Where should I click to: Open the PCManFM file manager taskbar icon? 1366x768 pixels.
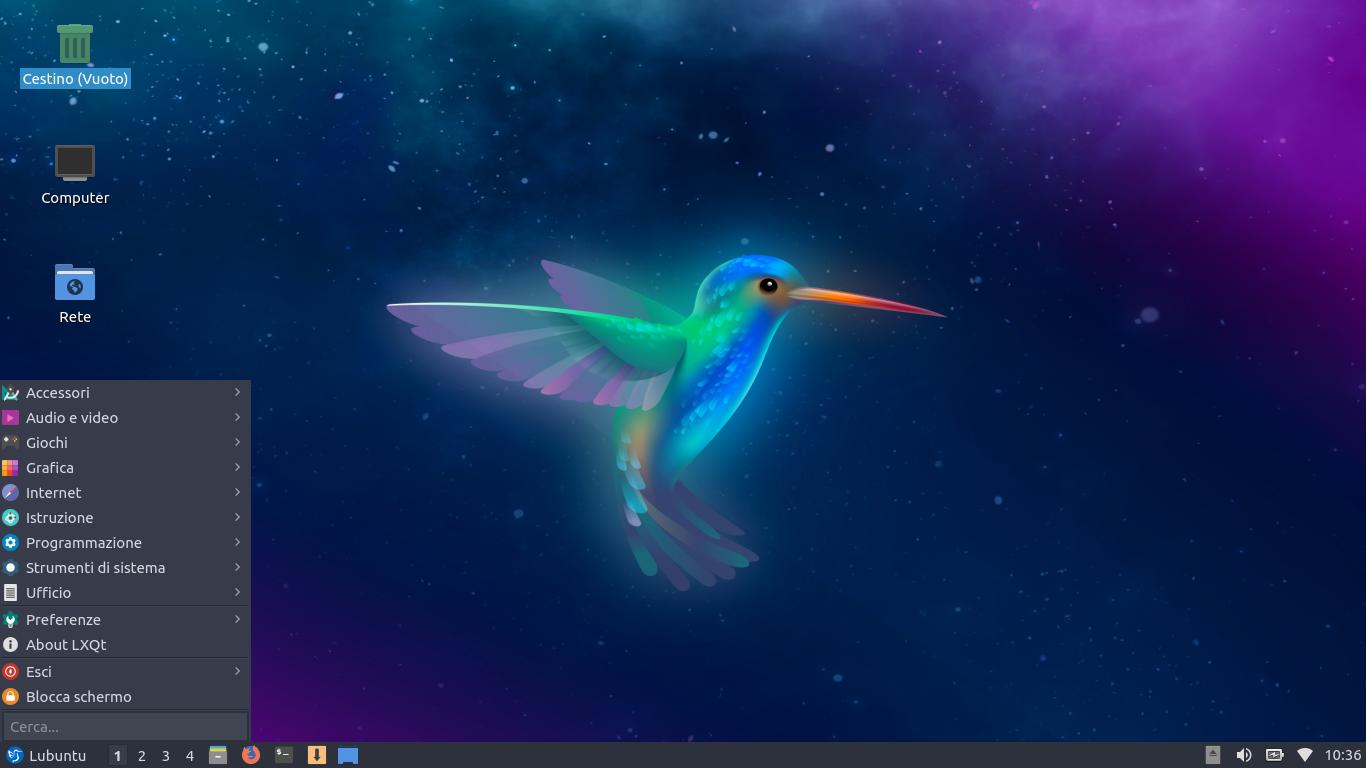216,755
